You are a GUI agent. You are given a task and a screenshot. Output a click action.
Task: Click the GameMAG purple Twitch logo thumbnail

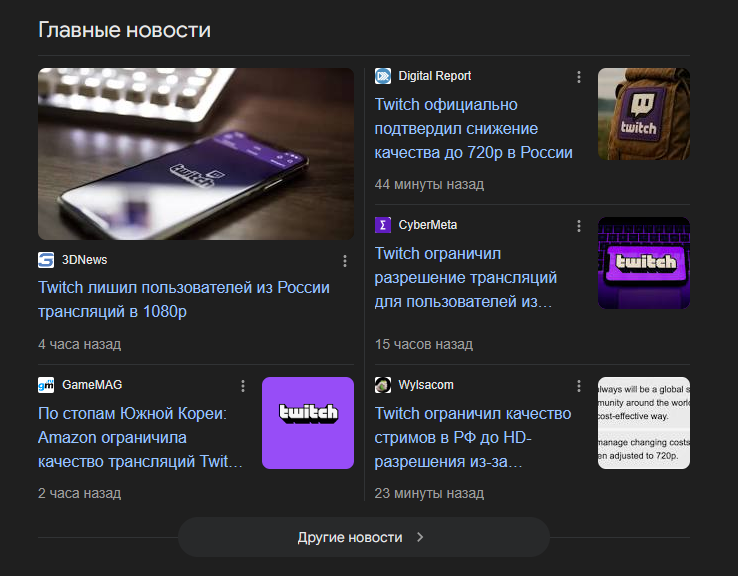[x=308, y=423]
